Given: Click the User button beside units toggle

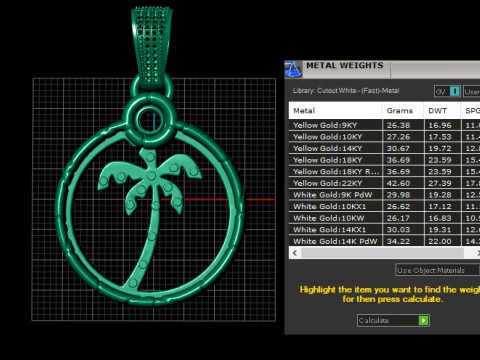Looking at the screenshot, I should pos(472,92).
